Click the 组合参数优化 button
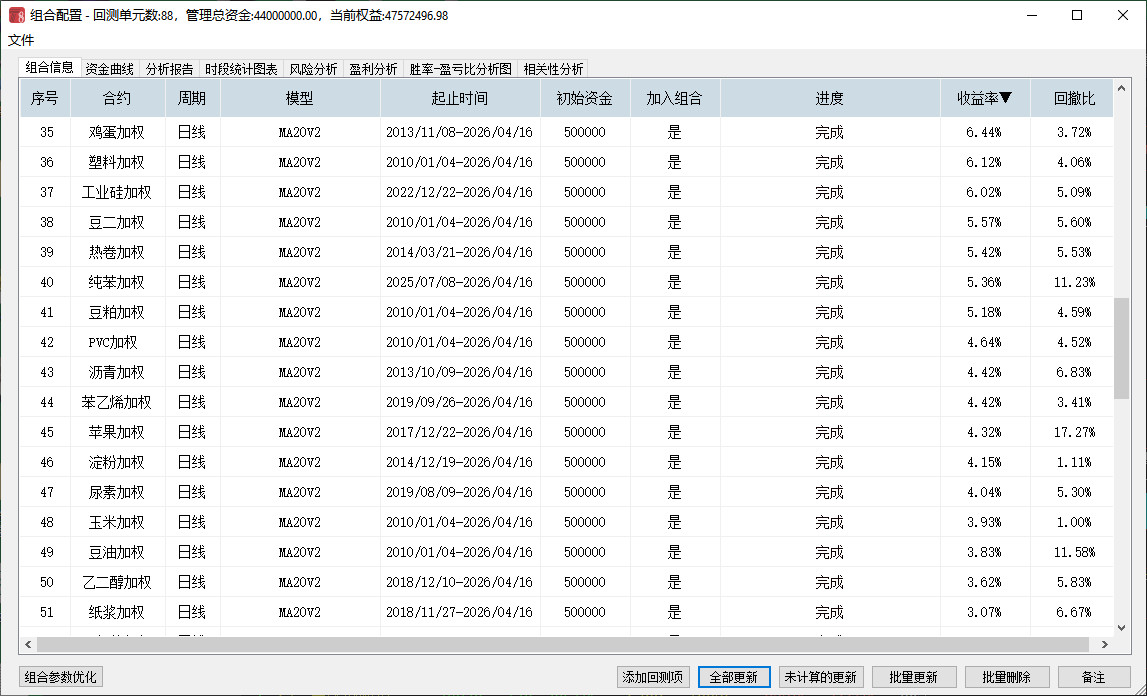1147x696 pixels. [61, 677]
